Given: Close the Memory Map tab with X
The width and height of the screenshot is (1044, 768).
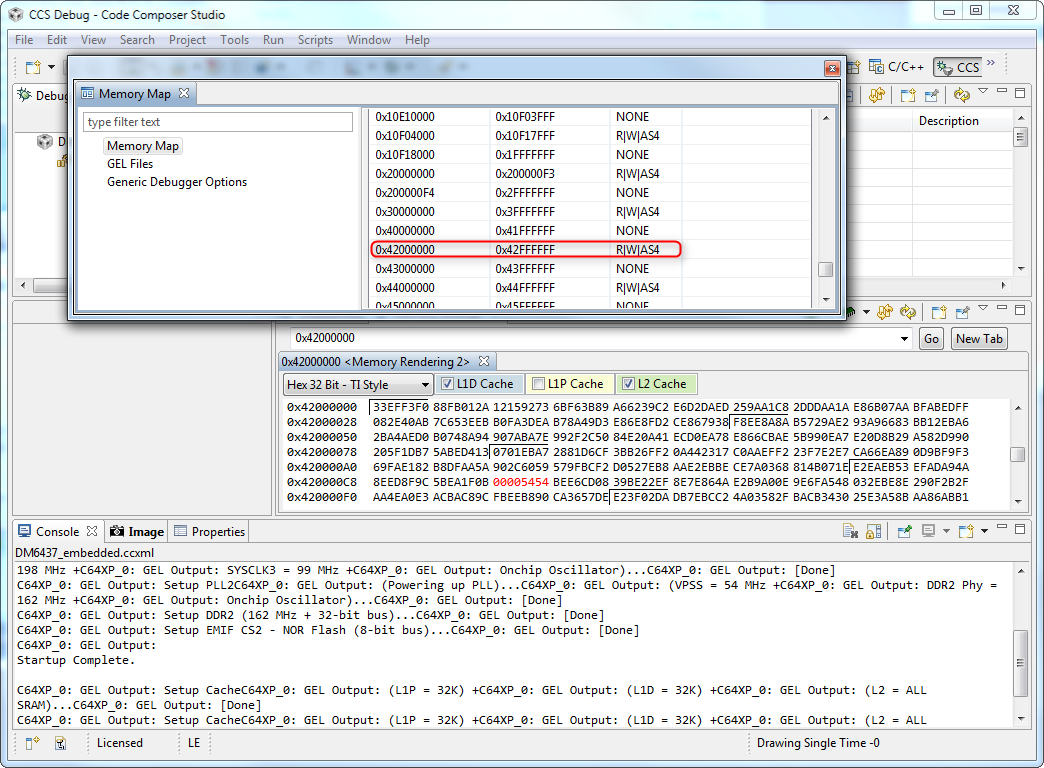Looking at the screenshot, I should 184,93.
